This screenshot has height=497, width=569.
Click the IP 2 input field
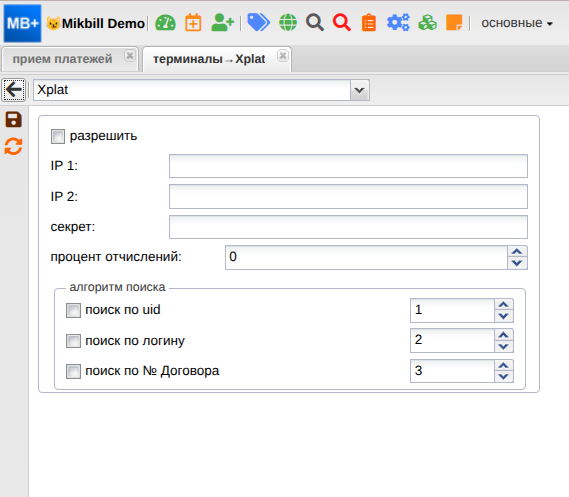pyautogui.click(x=348, y=197)
